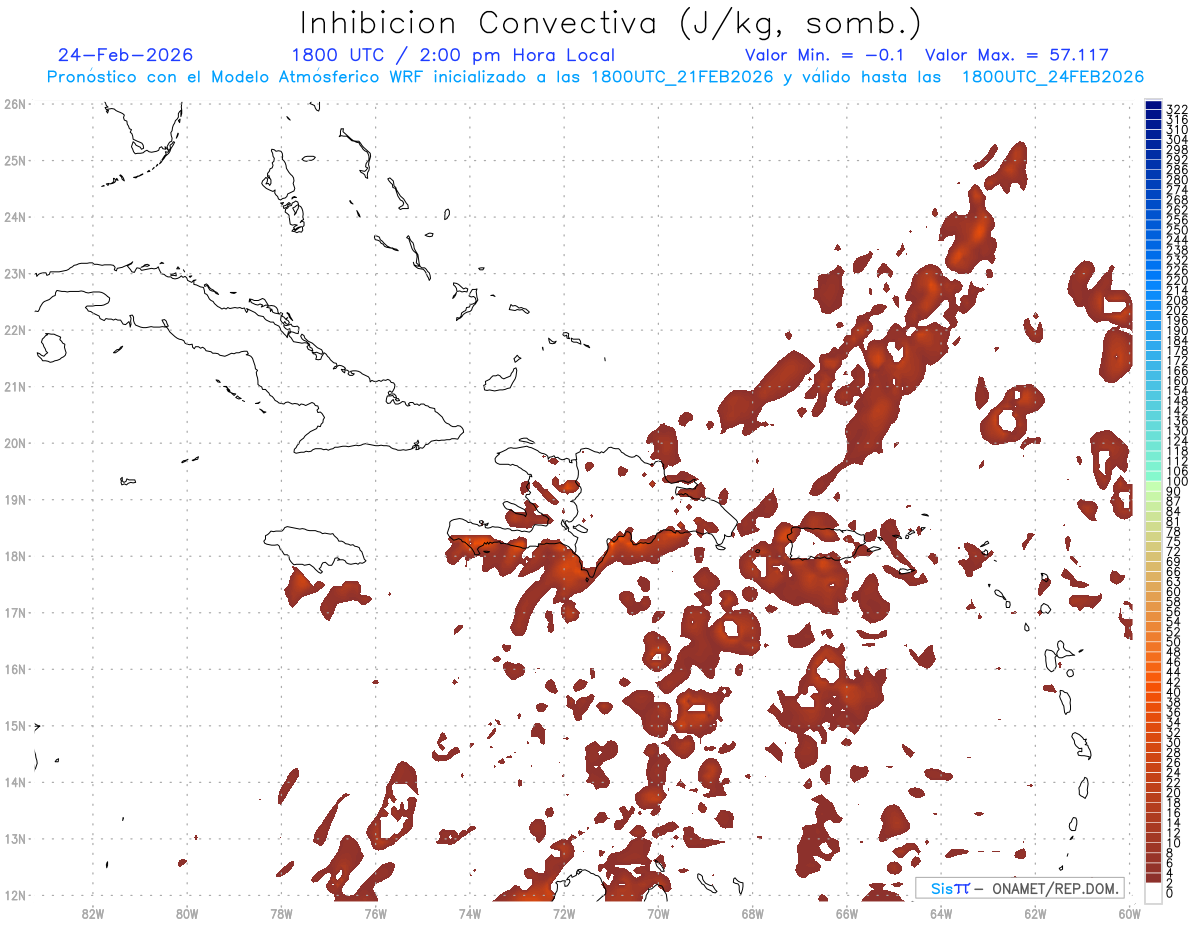Click the 'Valor Max. = 57.117' readout
The height and width of the screenshot is (927, 1200).
(x=1017, y=55)
